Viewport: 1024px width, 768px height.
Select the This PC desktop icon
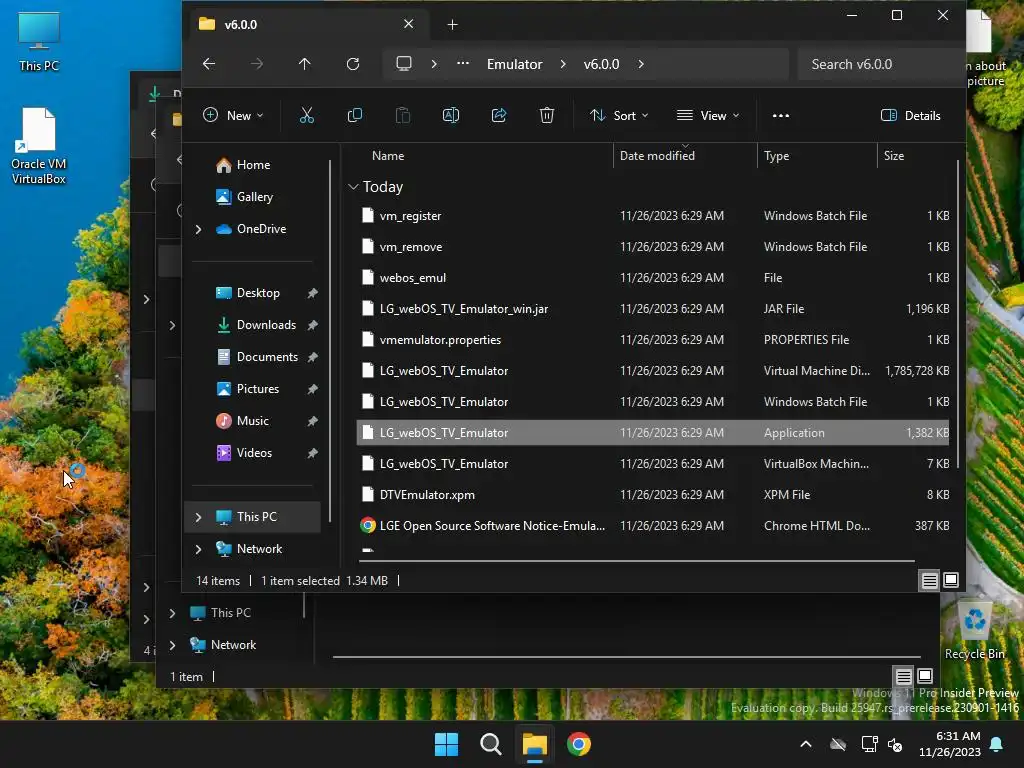tap(39, 41)
